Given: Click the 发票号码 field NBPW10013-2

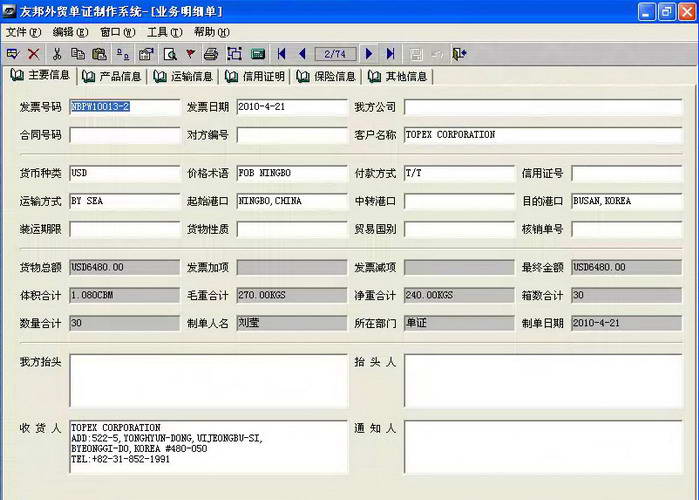Looking at the screenshot, I should click(125, 107).
